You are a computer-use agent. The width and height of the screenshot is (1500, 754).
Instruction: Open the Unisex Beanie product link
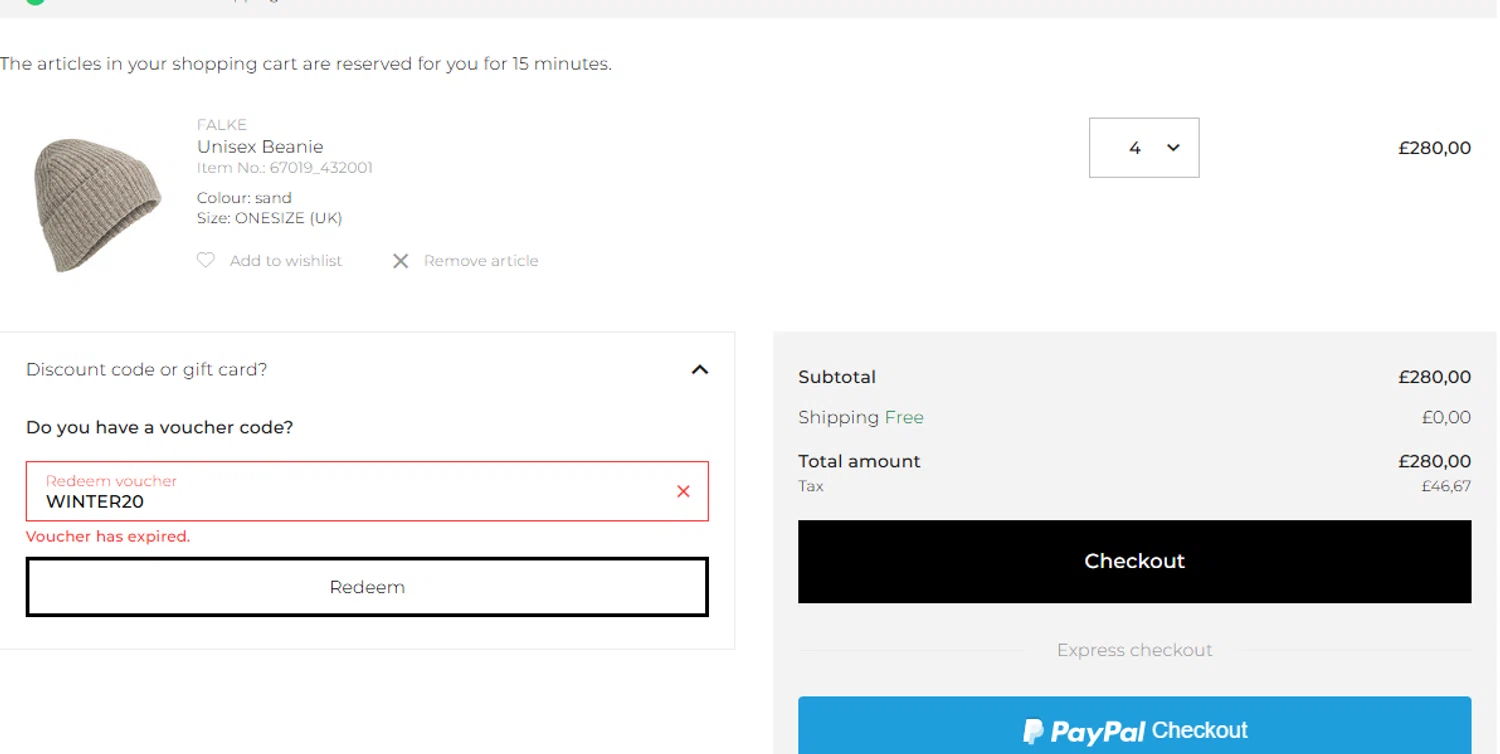[x=260, y=147]
